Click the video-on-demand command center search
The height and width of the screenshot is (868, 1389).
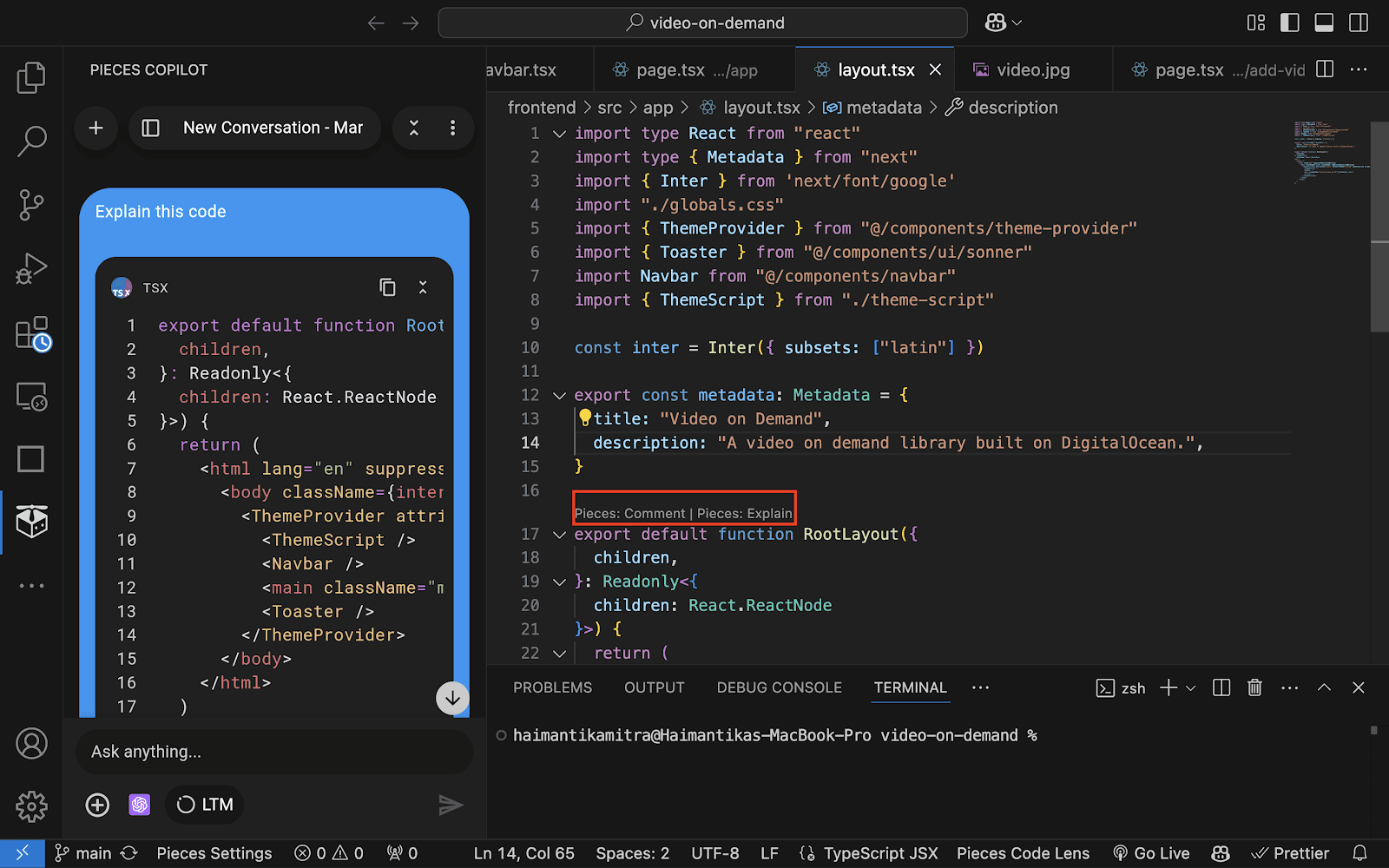coord(703,23)
